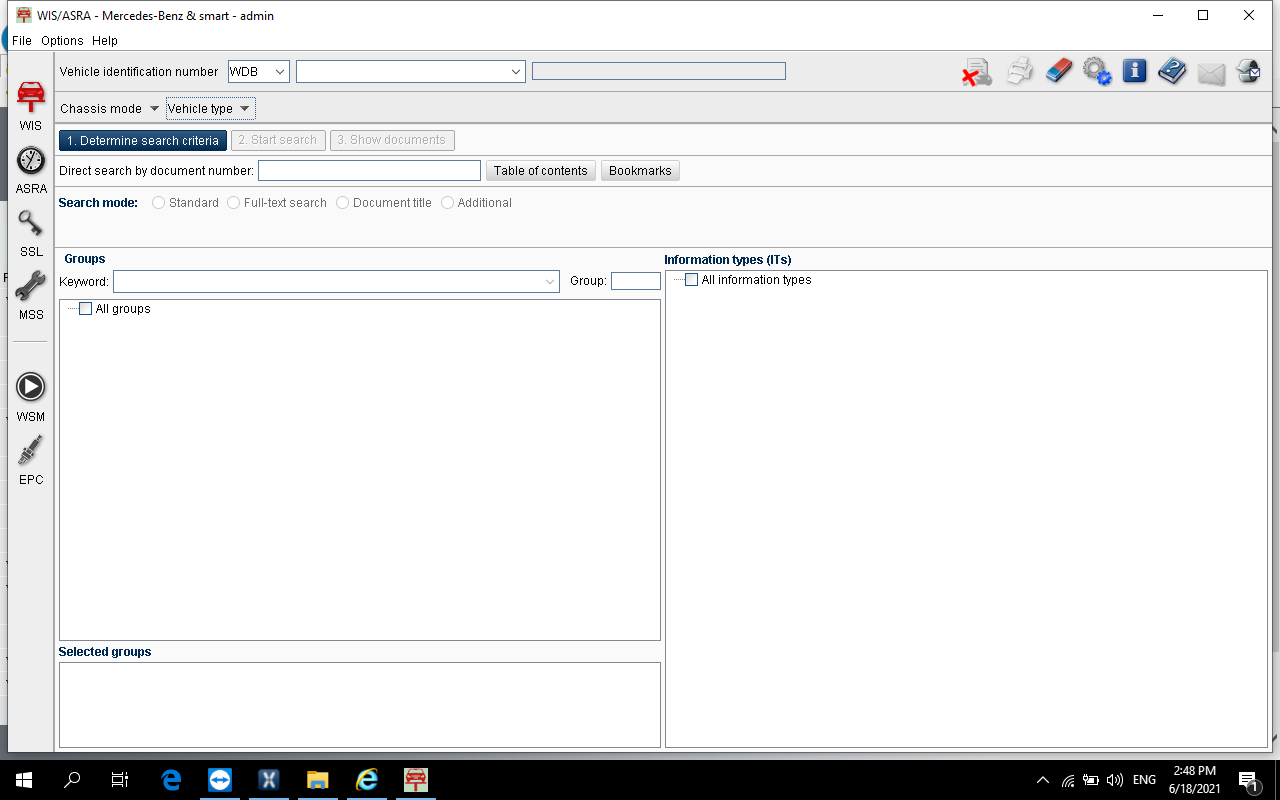
Task: Click the blue info icon
Action: [1134, 71]
